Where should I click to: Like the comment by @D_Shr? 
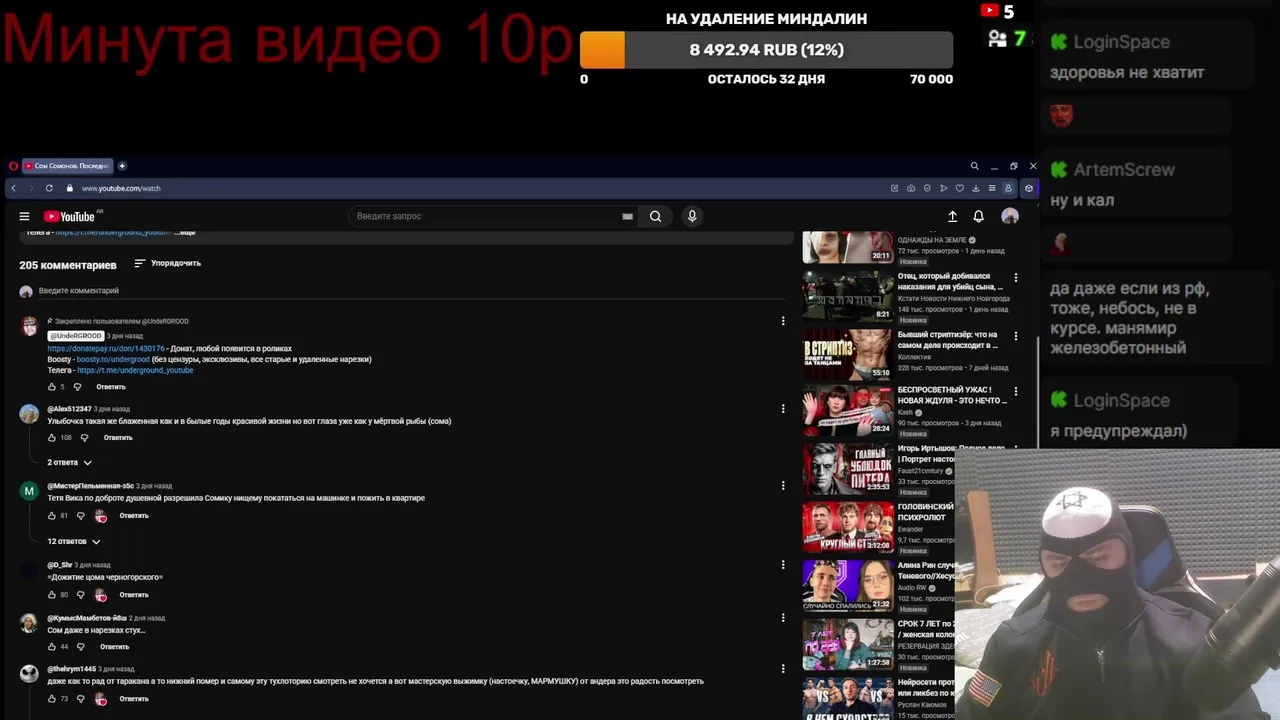click(x=52, y=594)
